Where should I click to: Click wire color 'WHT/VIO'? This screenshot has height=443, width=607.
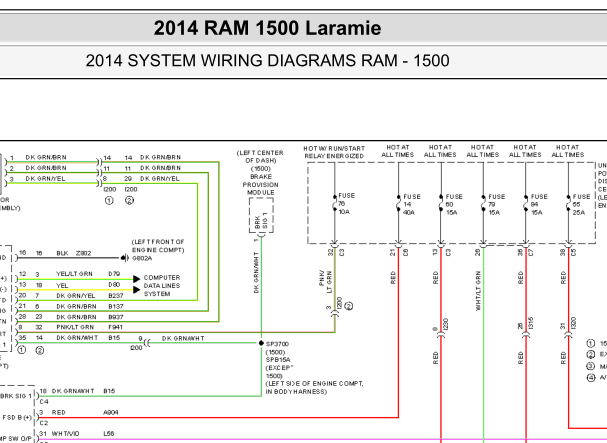[x=65, y=434]
